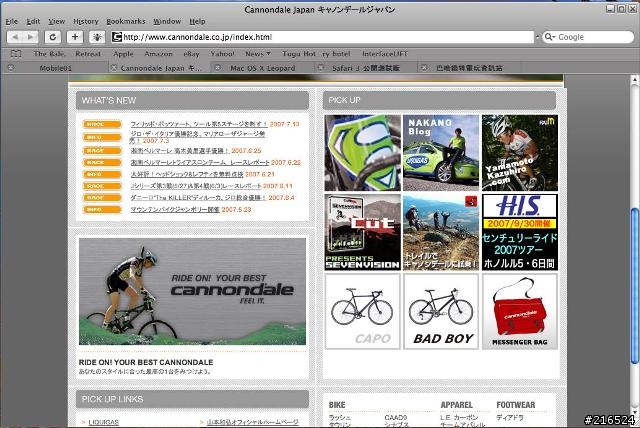The width and height of the screenshot is (640, 428).
Task: Close the Safari 3 tab
Action: tap(320, 68)
